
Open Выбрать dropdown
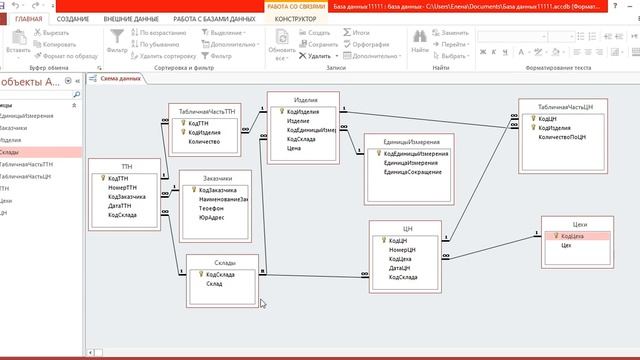pos(451,56)
